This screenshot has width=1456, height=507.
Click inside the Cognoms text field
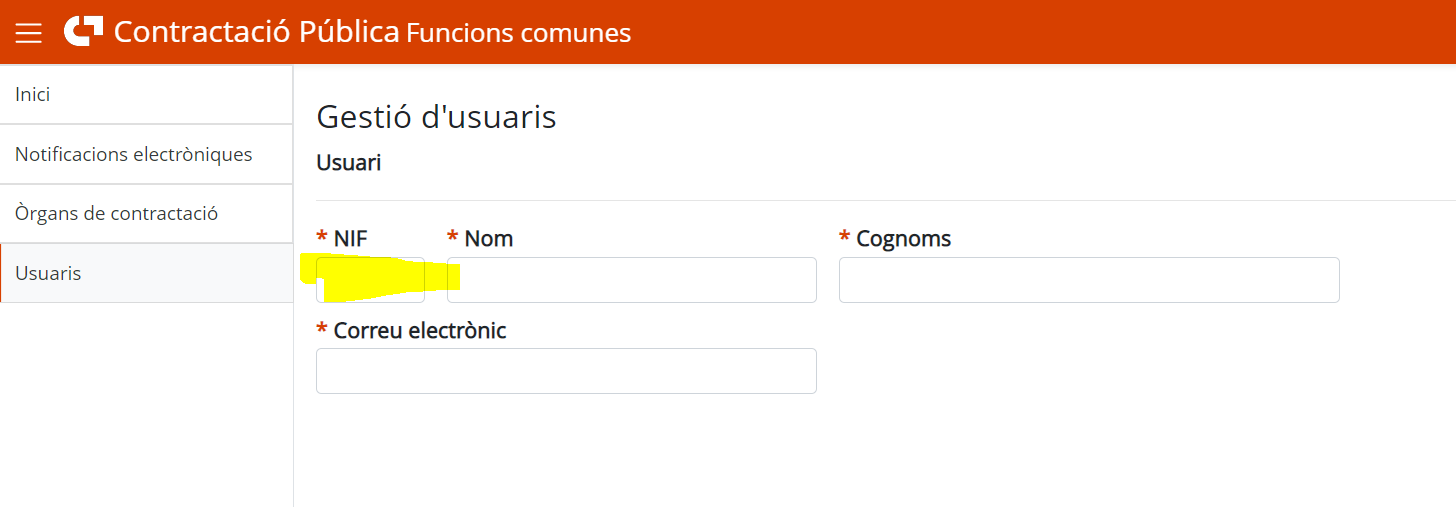pos(1089,280)
